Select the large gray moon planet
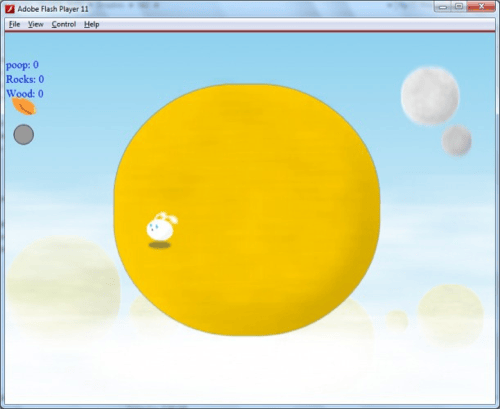The width and height of the screenshot is (500, 409). coord(430,96)
